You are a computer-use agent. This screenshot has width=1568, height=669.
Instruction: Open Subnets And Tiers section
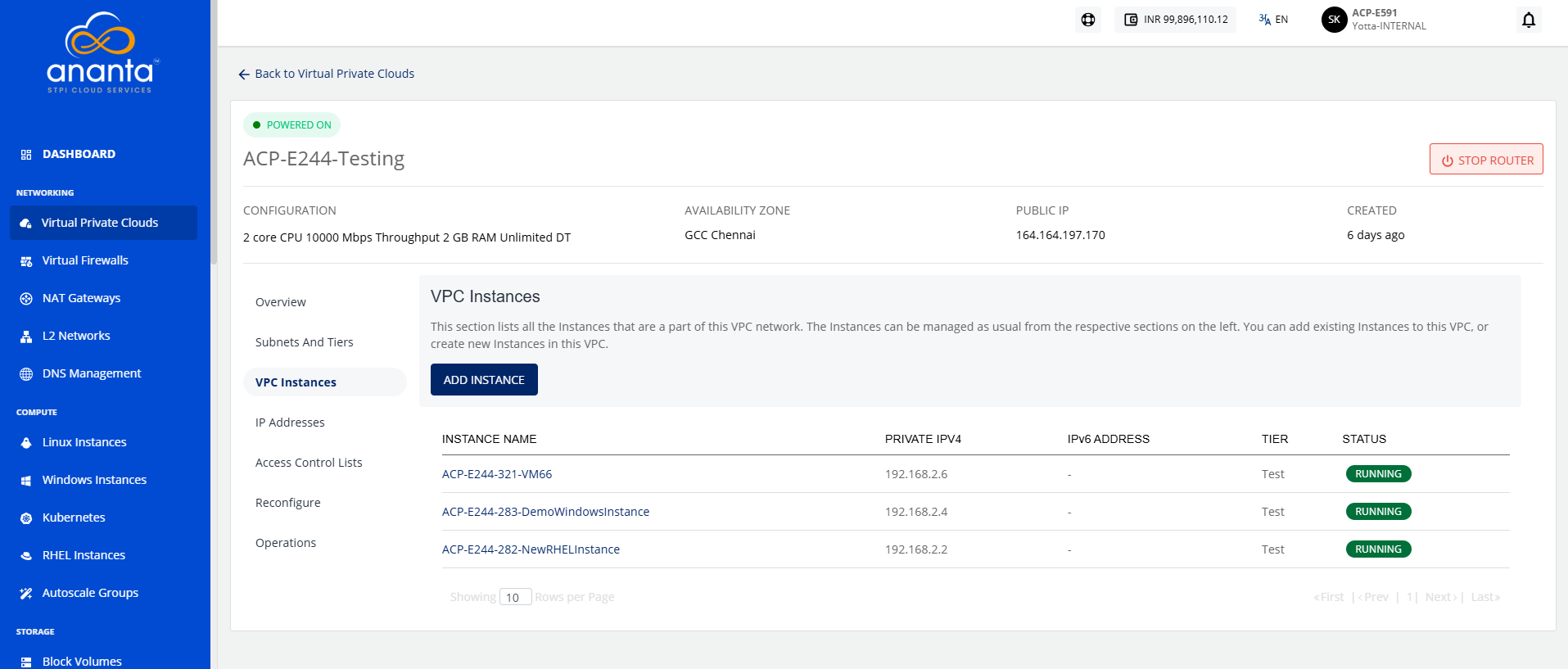pos(305,342)
